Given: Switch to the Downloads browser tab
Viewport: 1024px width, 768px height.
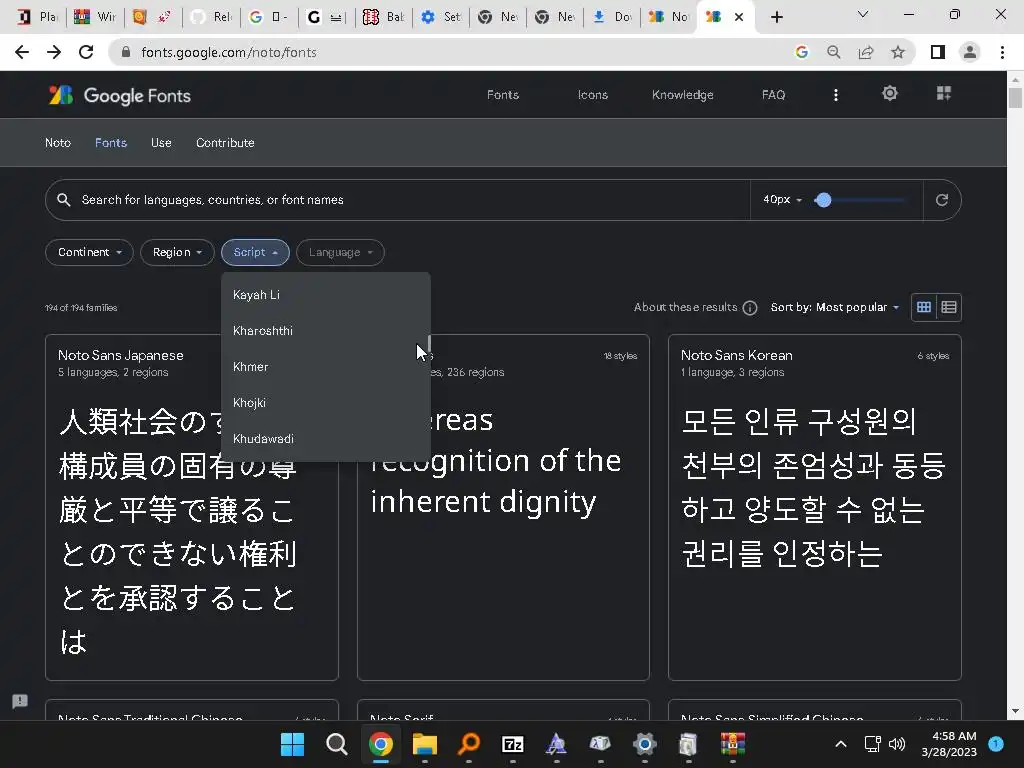Looking at the screenshot, I should [611, 17].
